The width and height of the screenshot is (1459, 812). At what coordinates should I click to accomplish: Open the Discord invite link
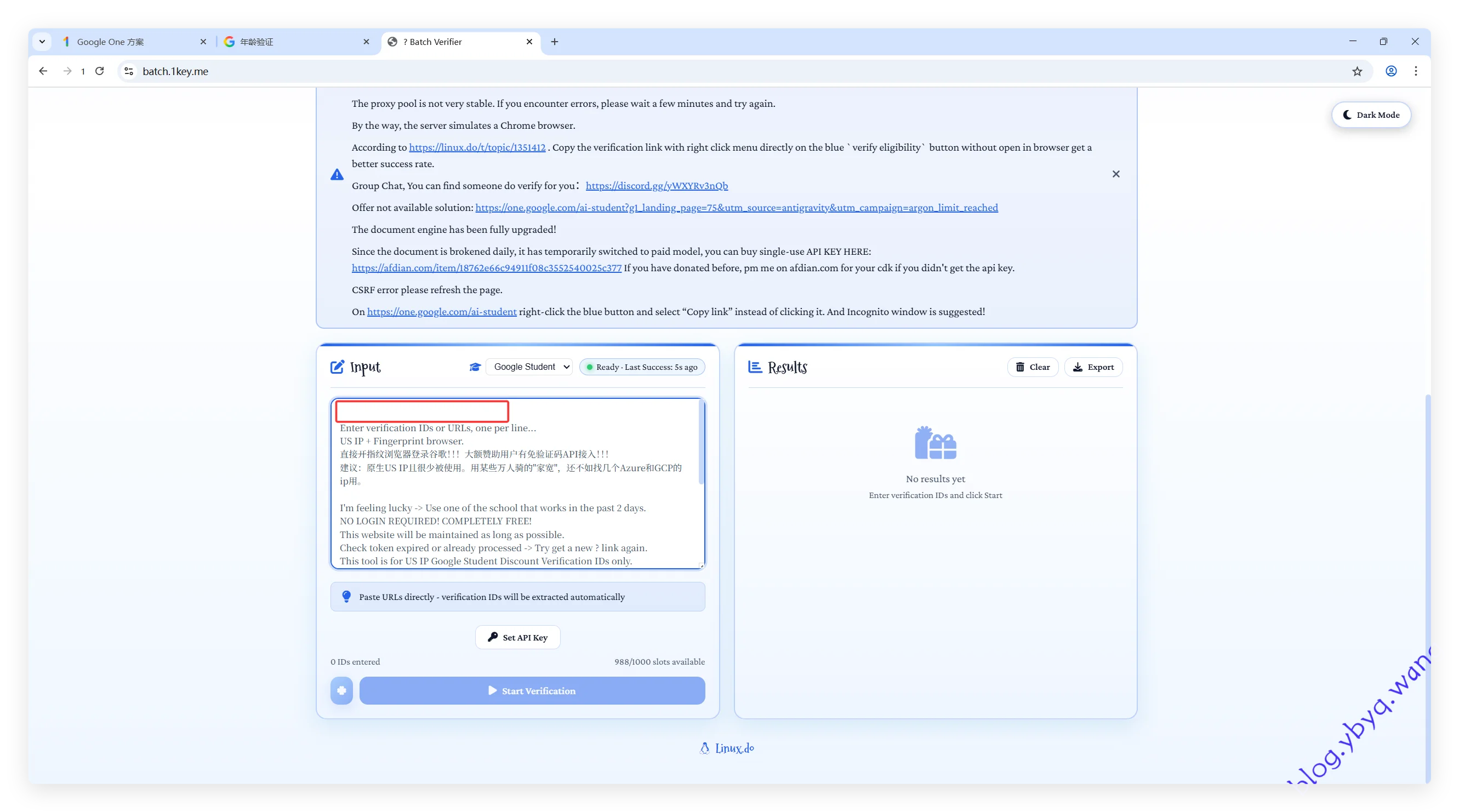point(657,186)
